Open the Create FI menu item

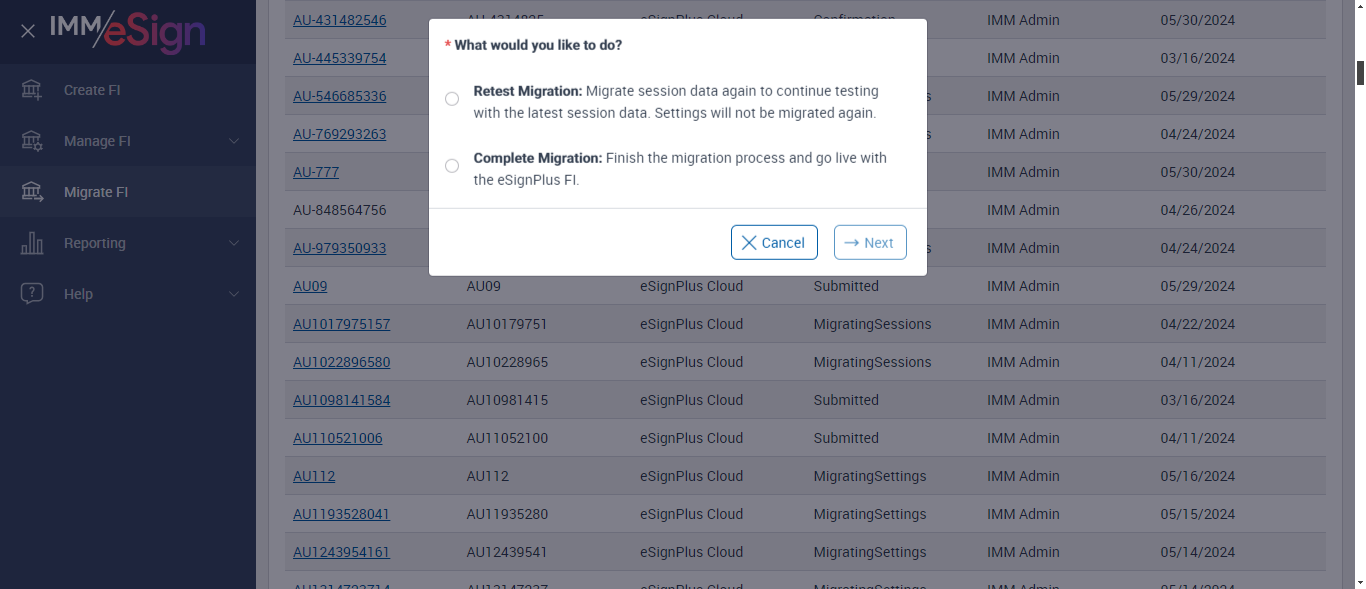coord(92,90)
